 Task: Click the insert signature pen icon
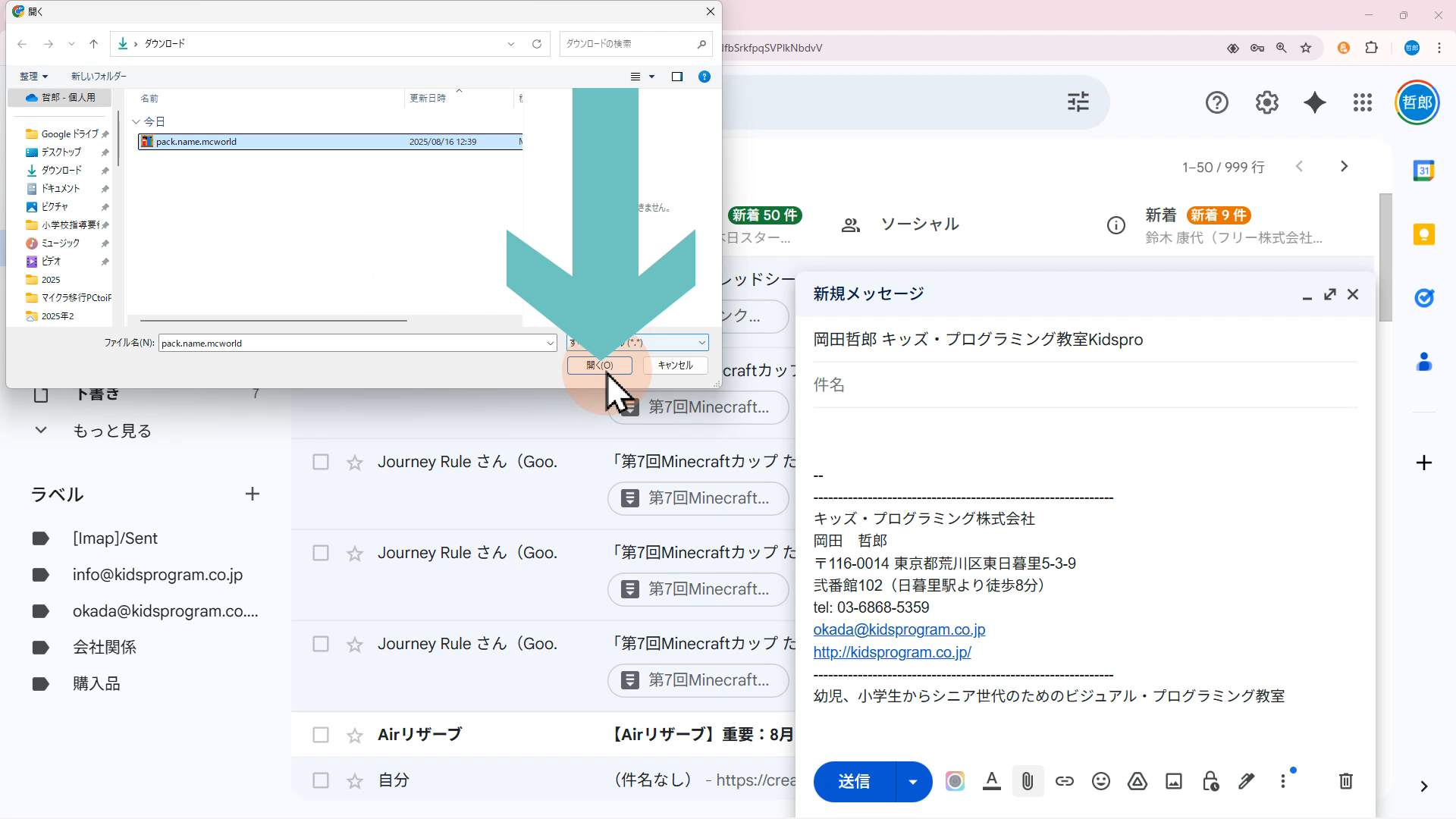click(1246, 781)
